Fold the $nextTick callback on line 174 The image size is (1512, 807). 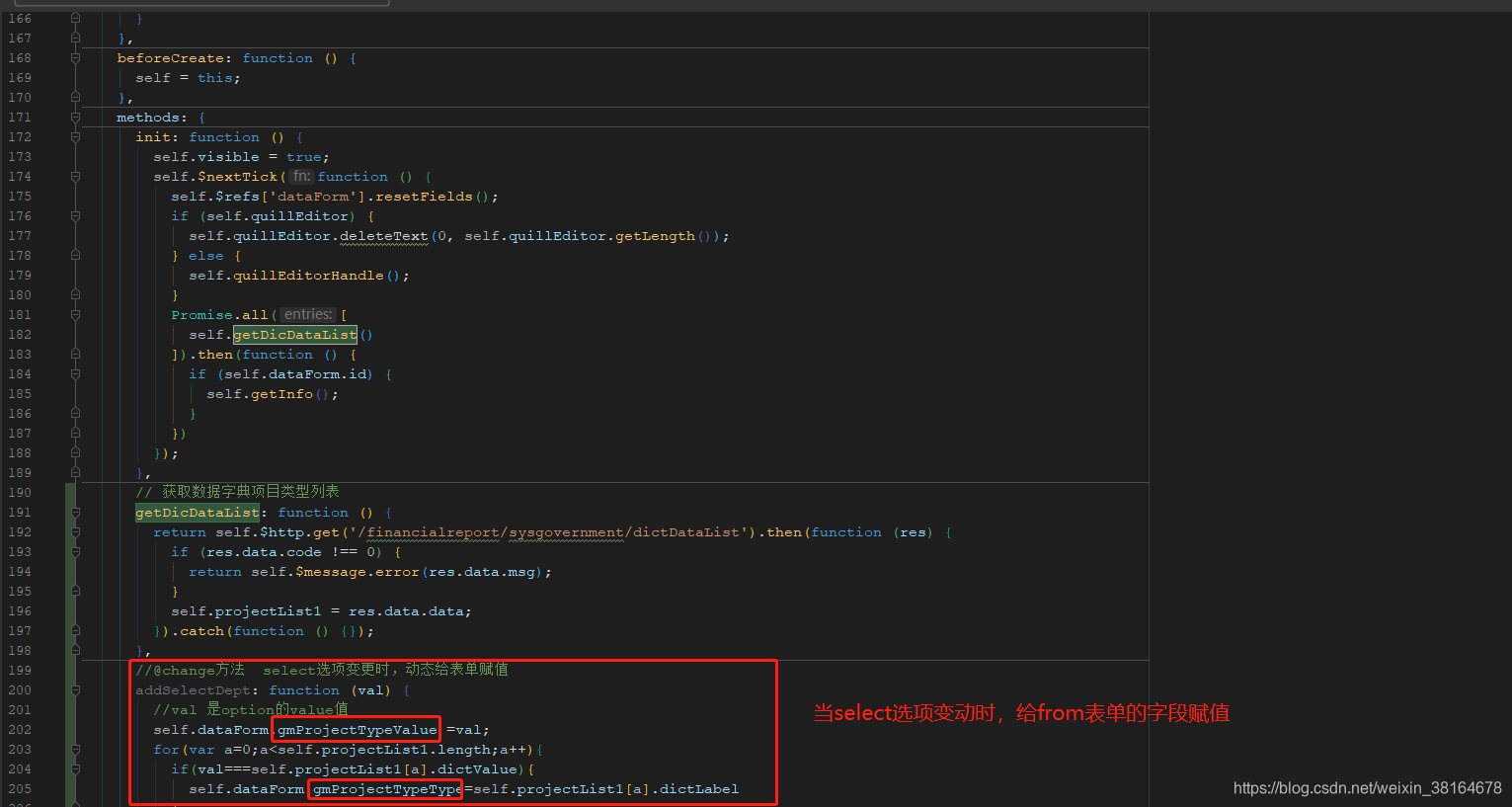(75, 177)
